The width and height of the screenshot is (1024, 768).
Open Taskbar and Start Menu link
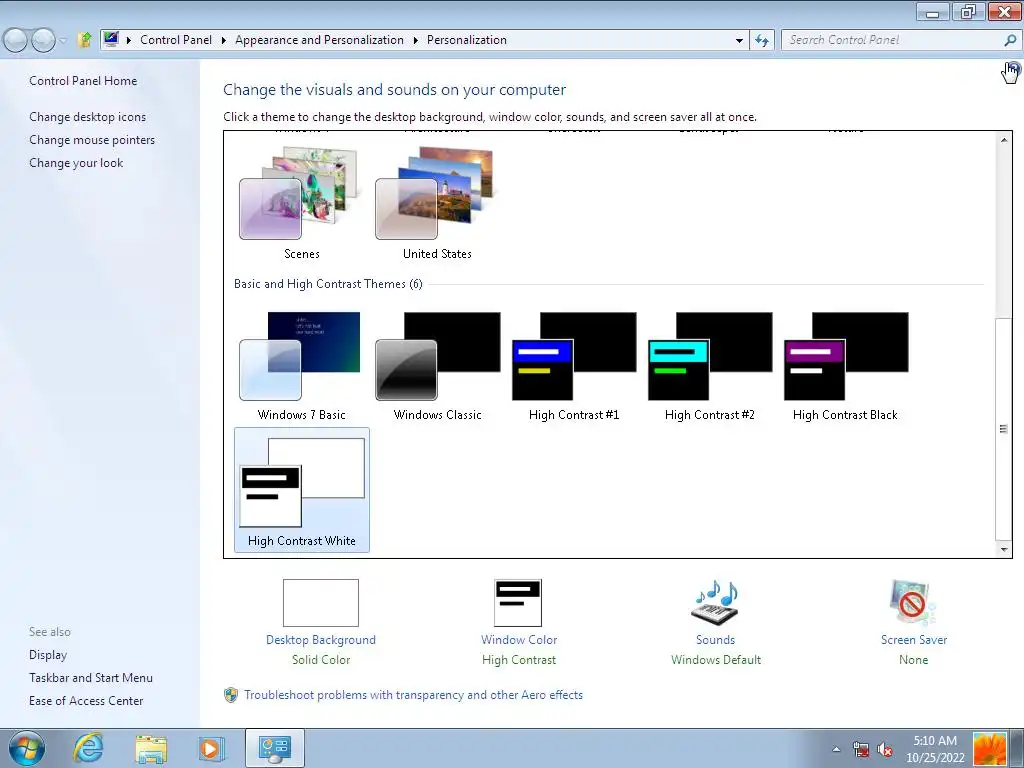tap(91, 678)
